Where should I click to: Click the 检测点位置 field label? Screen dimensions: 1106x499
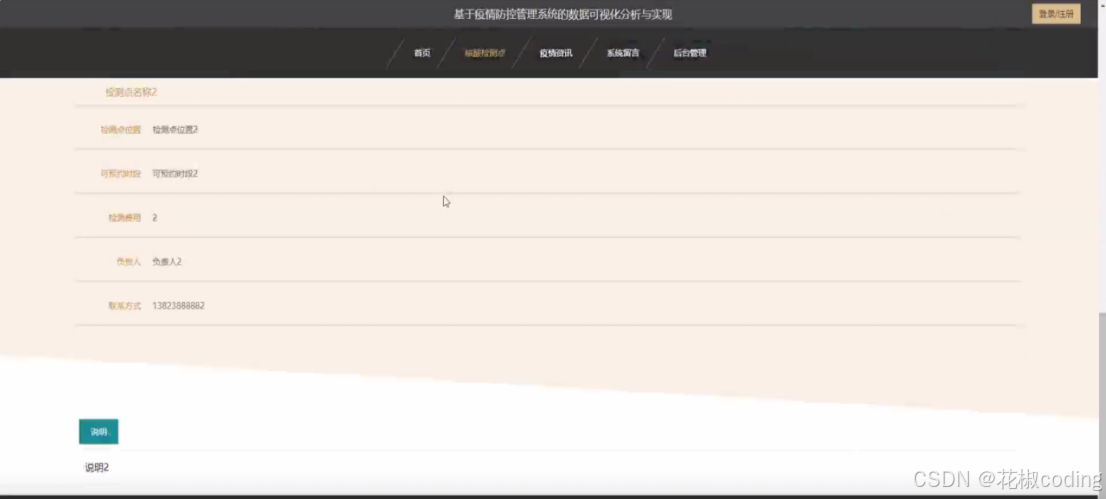pyautogui.click(x=121, y=130)
